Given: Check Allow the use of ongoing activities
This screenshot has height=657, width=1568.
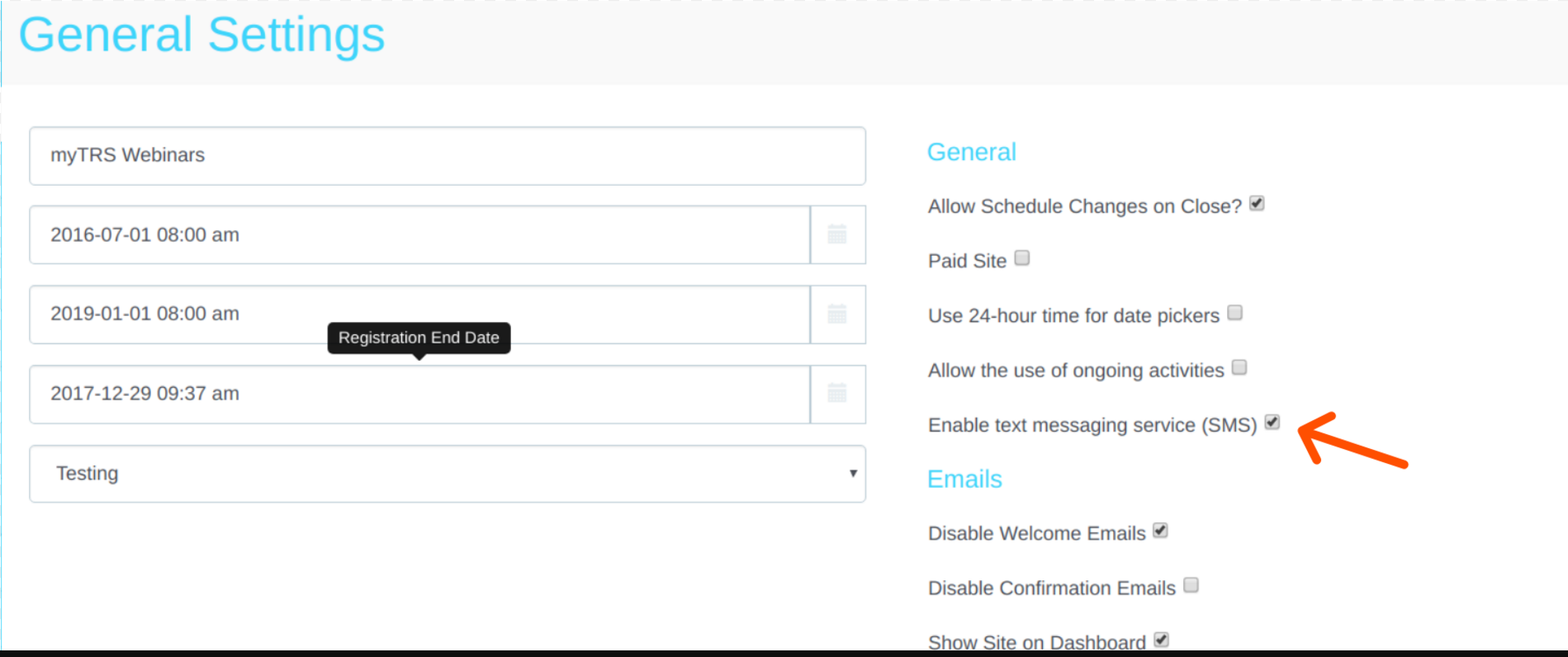Looking at the screenshot, I should tap(1239, 367).
